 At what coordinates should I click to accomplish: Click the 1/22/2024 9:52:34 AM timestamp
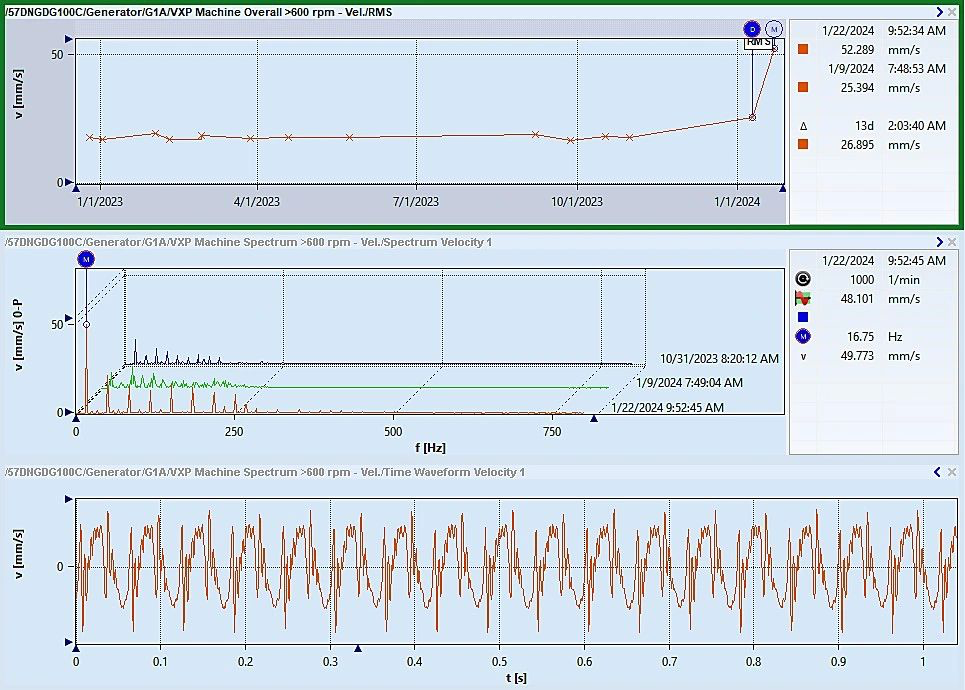tap(884, 31)
